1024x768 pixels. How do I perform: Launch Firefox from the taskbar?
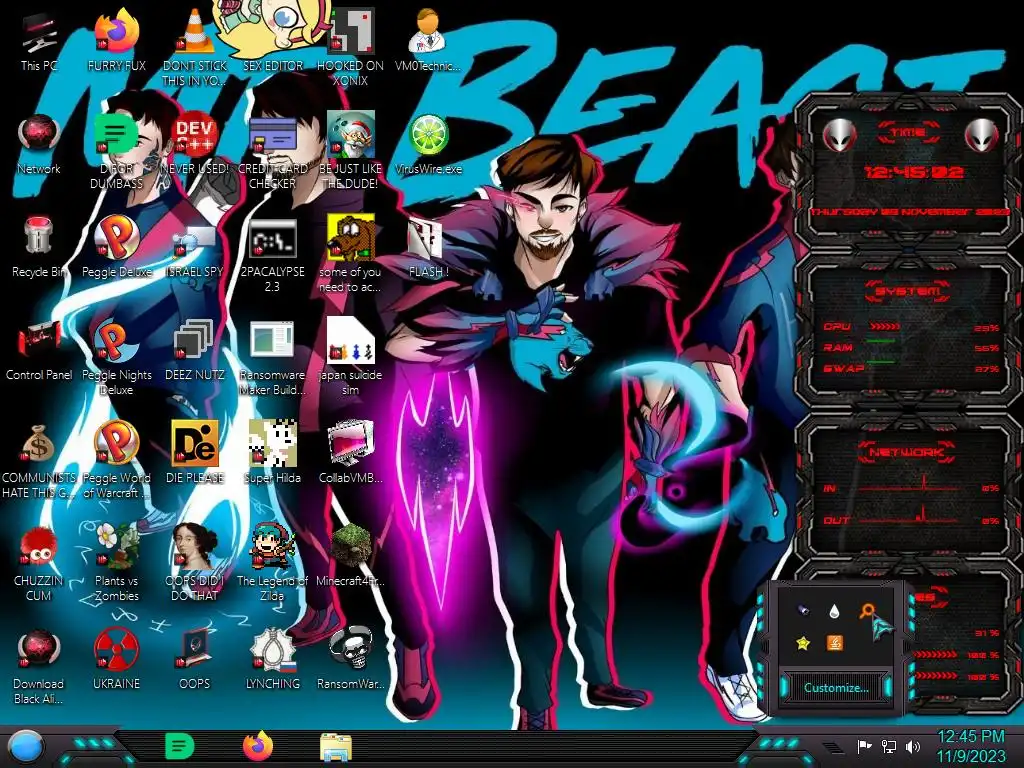tap(258, 746)
